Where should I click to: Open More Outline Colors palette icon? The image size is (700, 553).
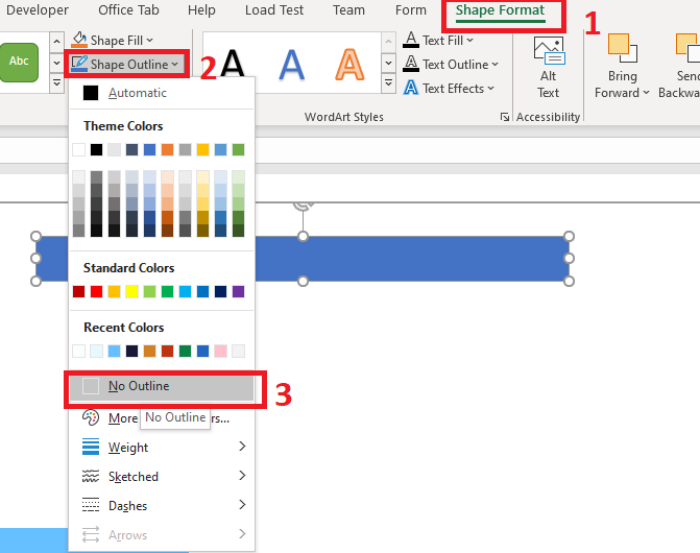pos(91,418)
